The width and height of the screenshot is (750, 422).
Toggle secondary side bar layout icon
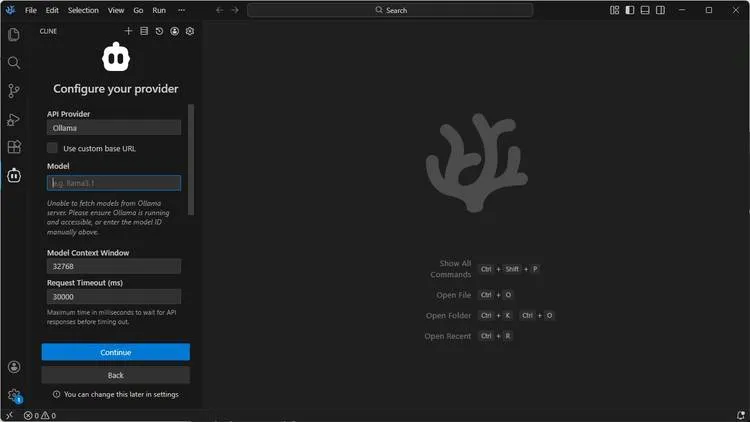pos(661,10)
